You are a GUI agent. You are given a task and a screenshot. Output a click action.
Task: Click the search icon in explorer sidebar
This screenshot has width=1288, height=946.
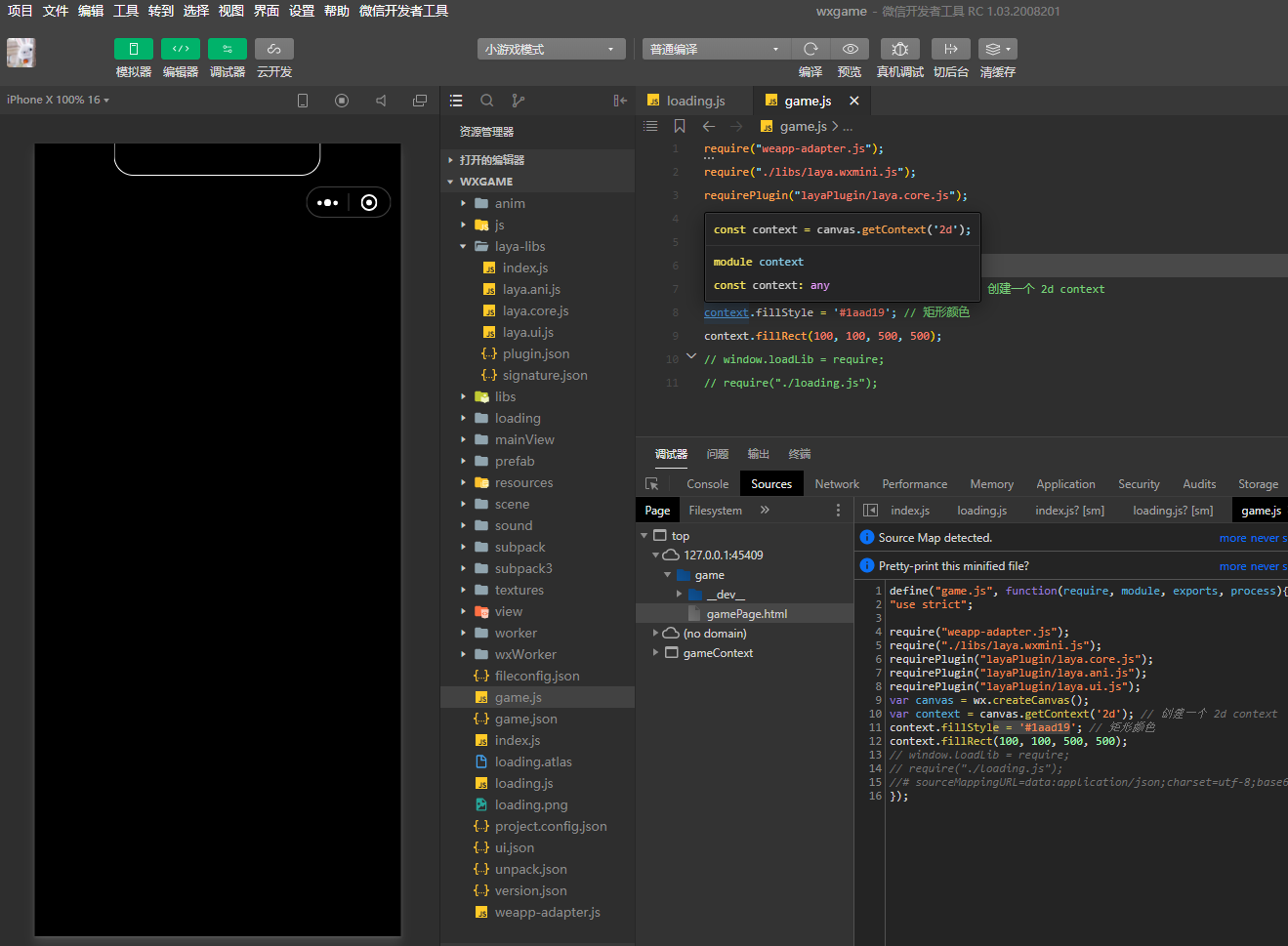point(487,101)
